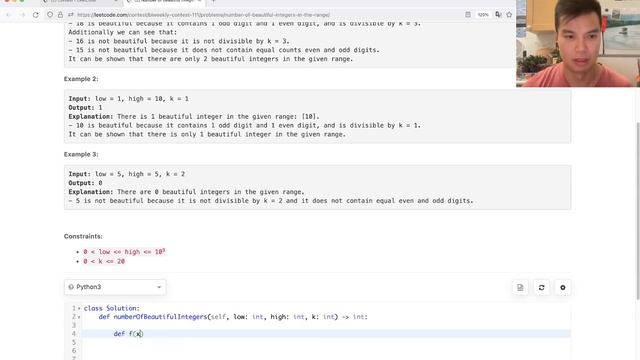Open the code notes document icon
Viewport: 640px width, 360px height.
pyautogui.click(x=520, y=287)
